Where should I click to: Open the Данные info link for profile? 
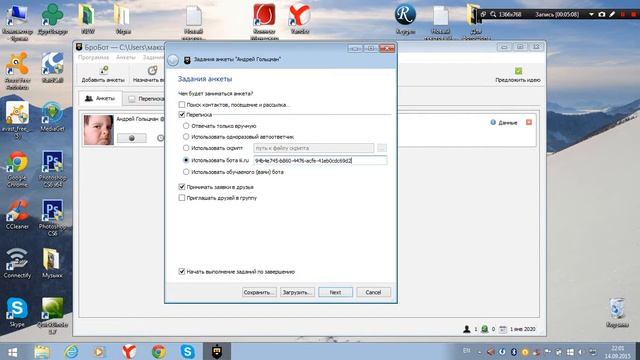(x=504, y=122)
